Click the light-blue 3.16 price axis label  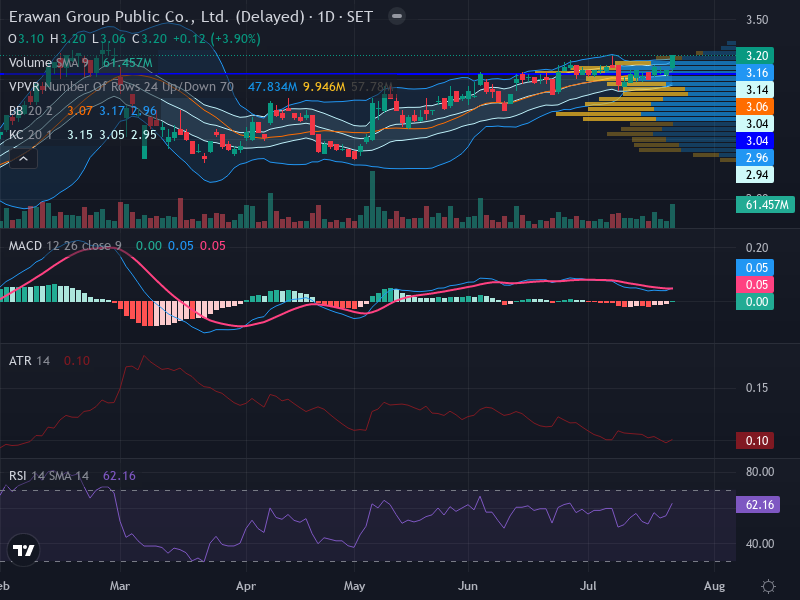[x=755, y=72]
